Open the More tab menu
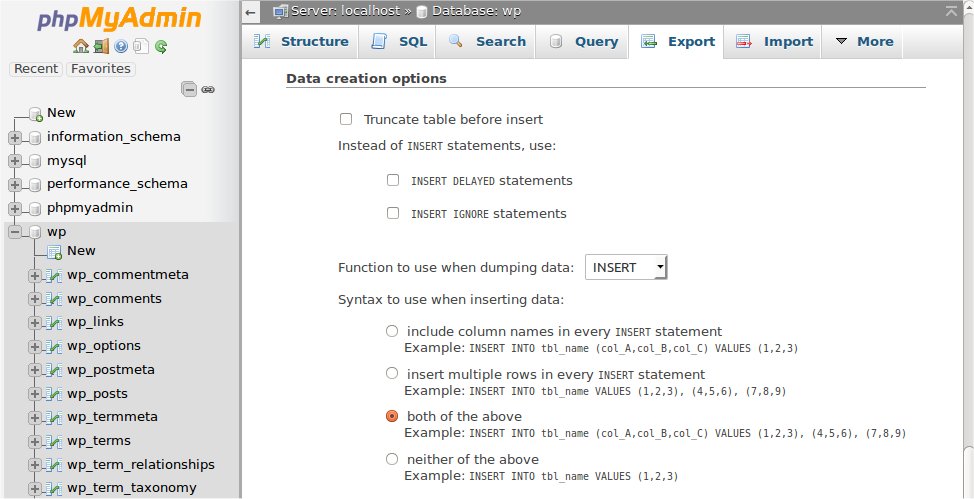 [x=864, y=42]
